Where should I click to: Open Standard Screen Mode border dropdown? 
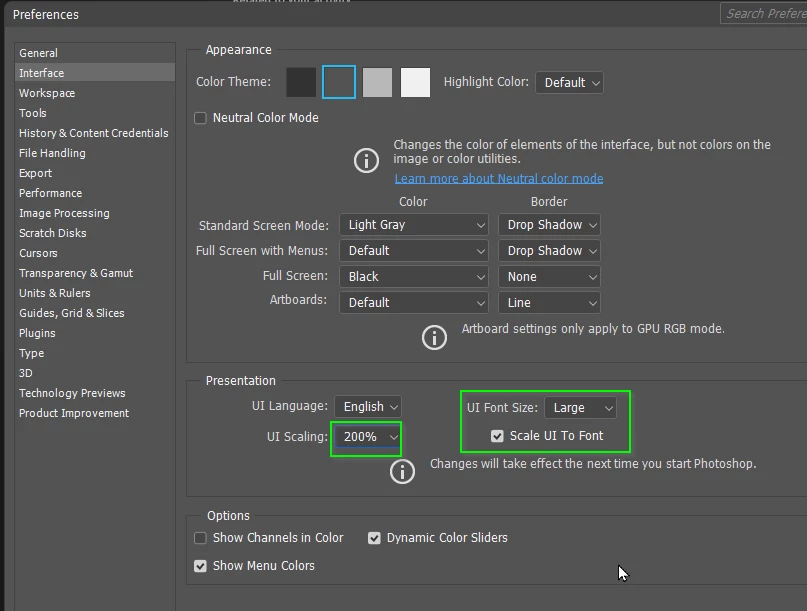pyautogui.click(x=549, y=225)
